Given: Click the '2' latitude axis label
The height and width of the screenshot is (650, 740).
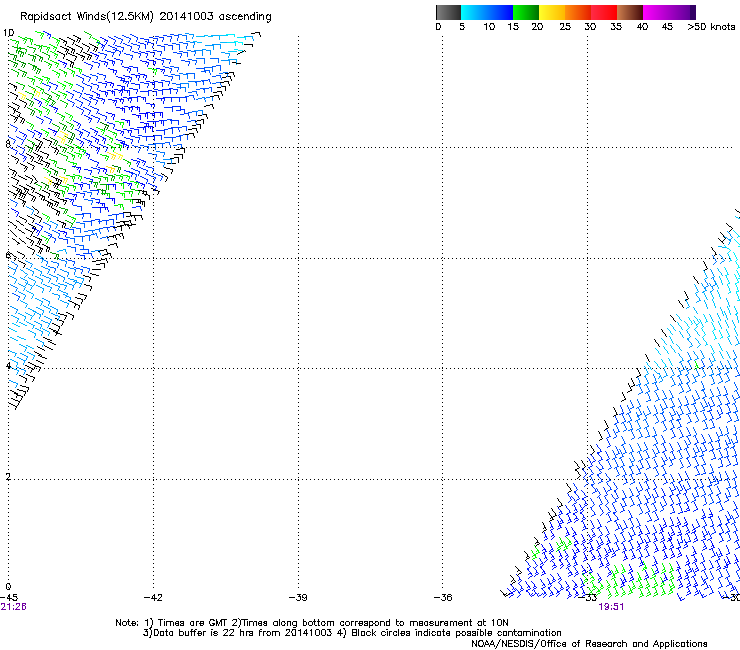Looking at the screenshot, I should 8,477.
